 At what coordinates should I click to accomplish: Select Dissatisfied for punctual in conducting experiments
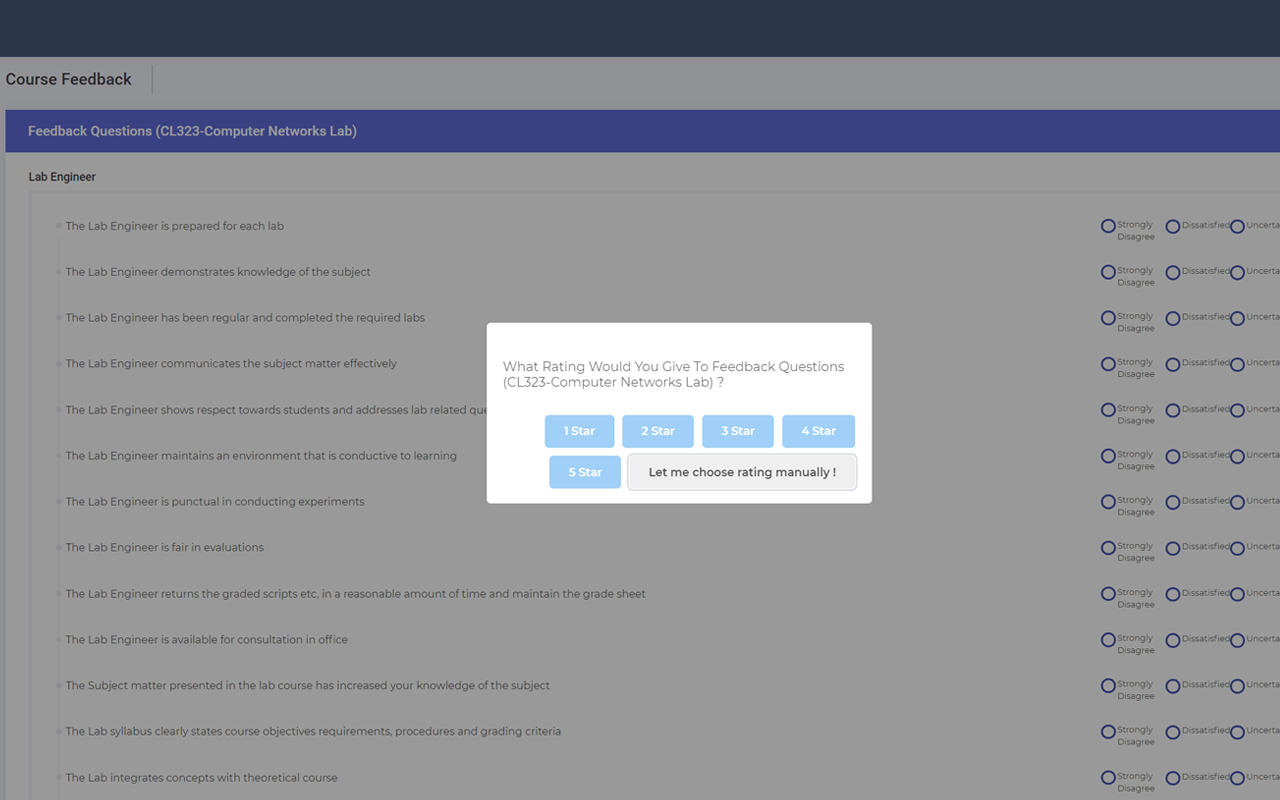pos(1173,502)
